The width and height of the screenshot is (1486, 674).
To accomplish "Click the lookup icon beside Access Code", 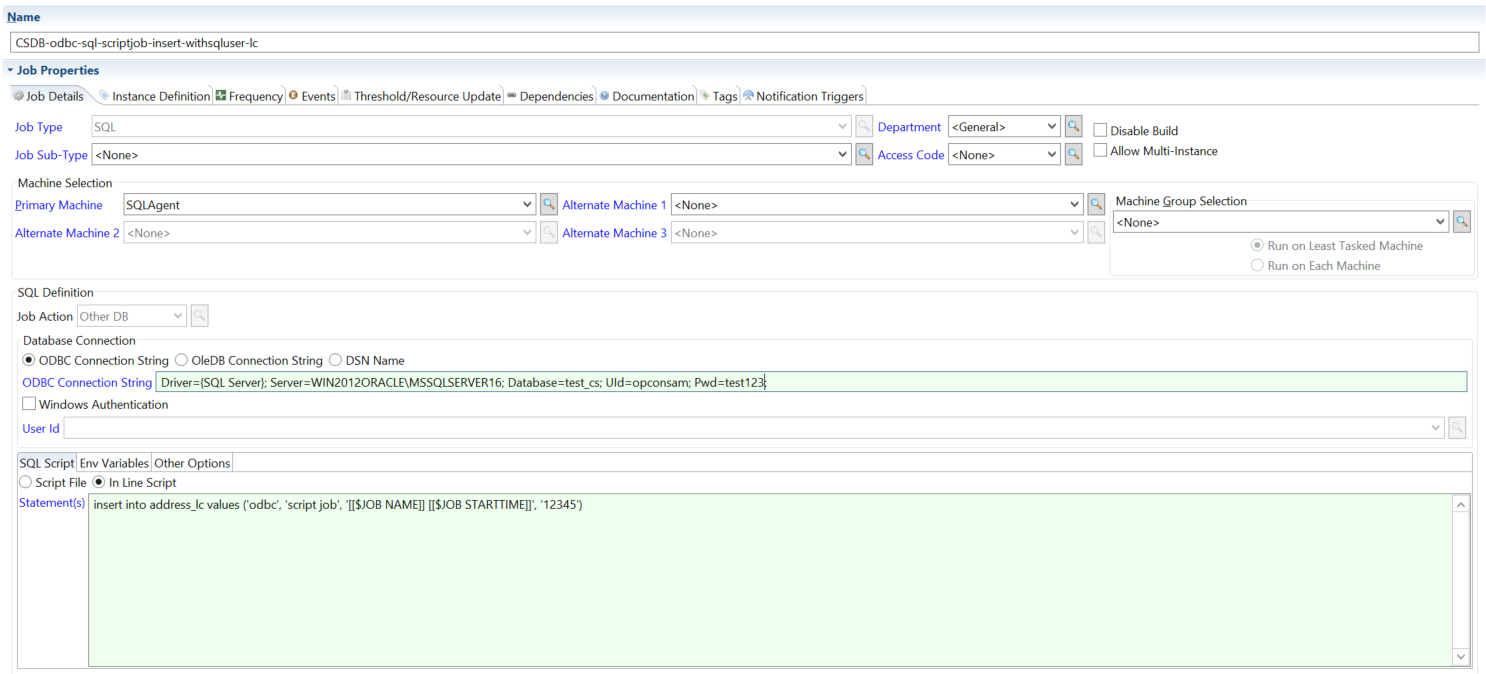I will pyautogui.click(x=1073, y=155).
